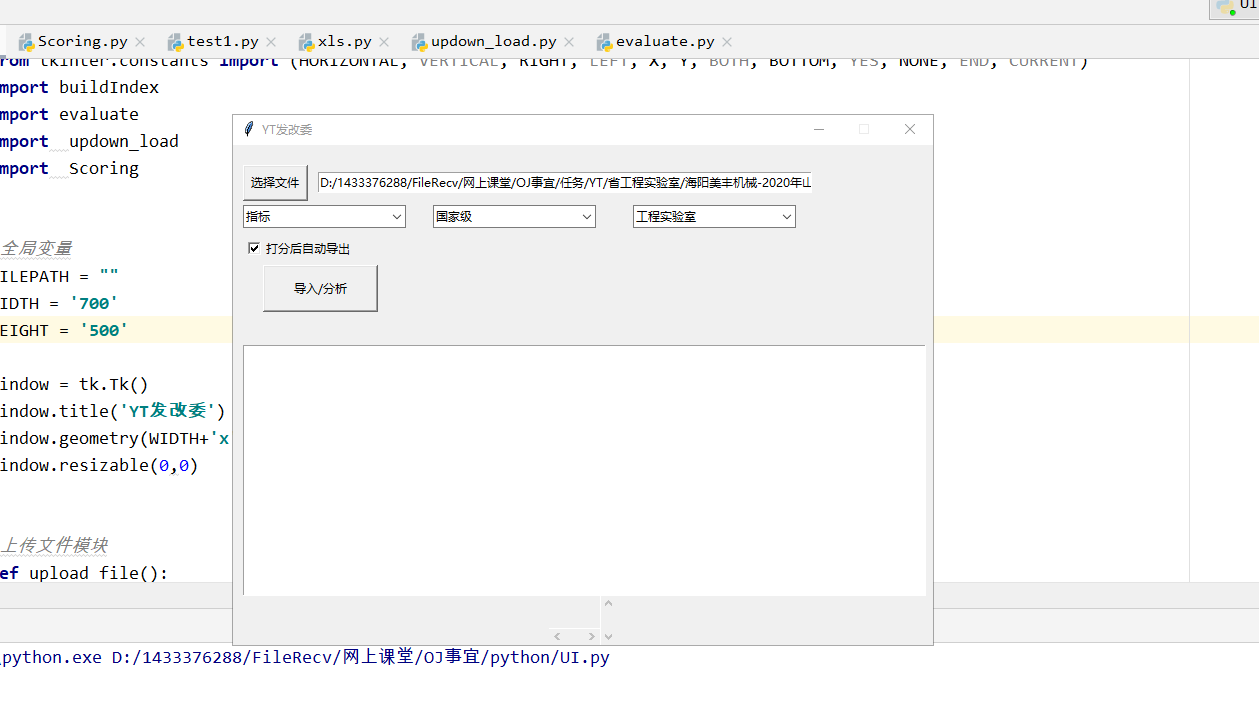Image resolution: width=1259 pixels, height=716 pixels.
Task: Toggle the 打分后自动导出 checkbox
Action: [x=254, y=248]
